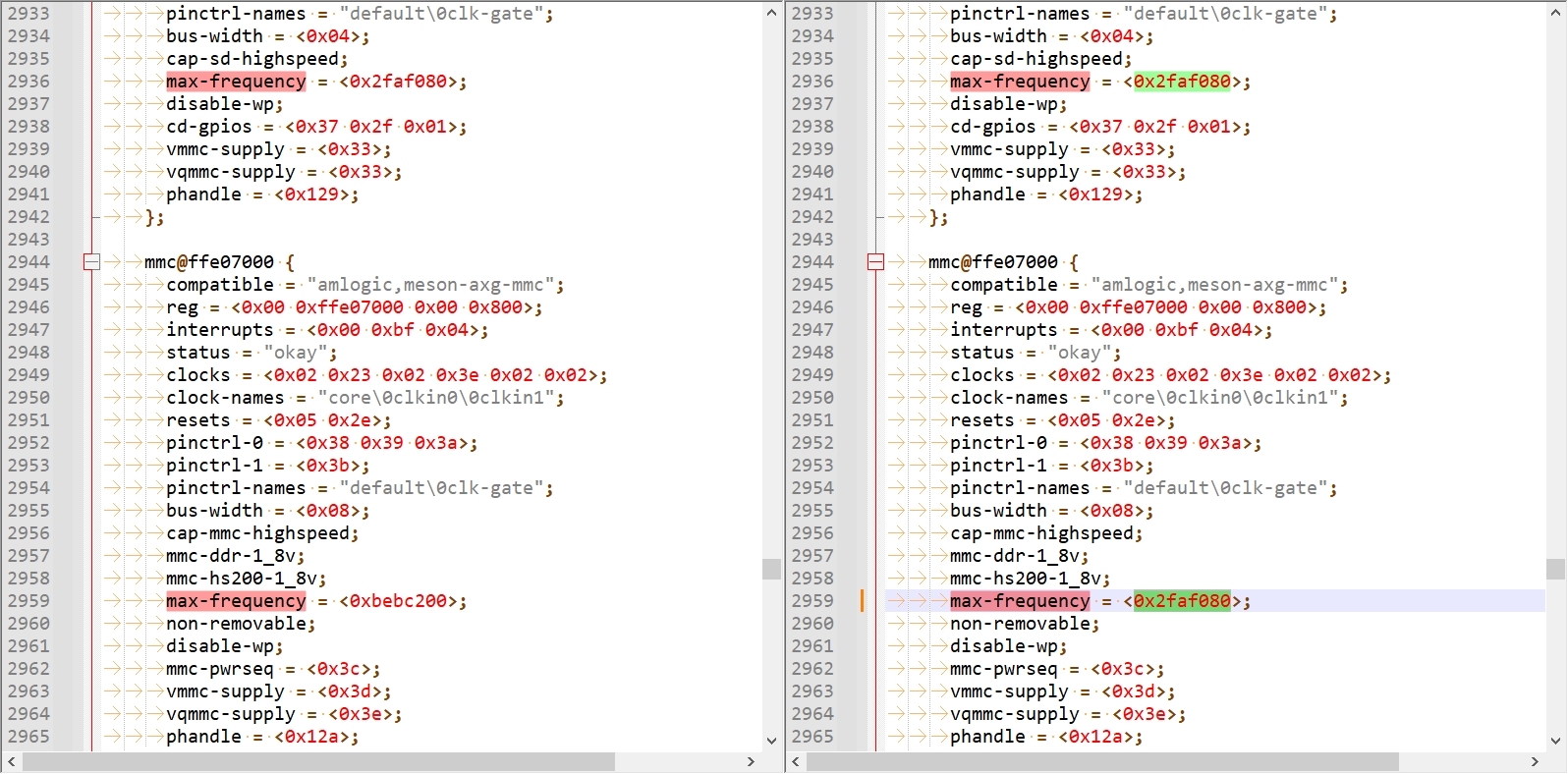Click the 0xbebc200 value in left pane
This screenshot has height=774, width=1568.
397,601
